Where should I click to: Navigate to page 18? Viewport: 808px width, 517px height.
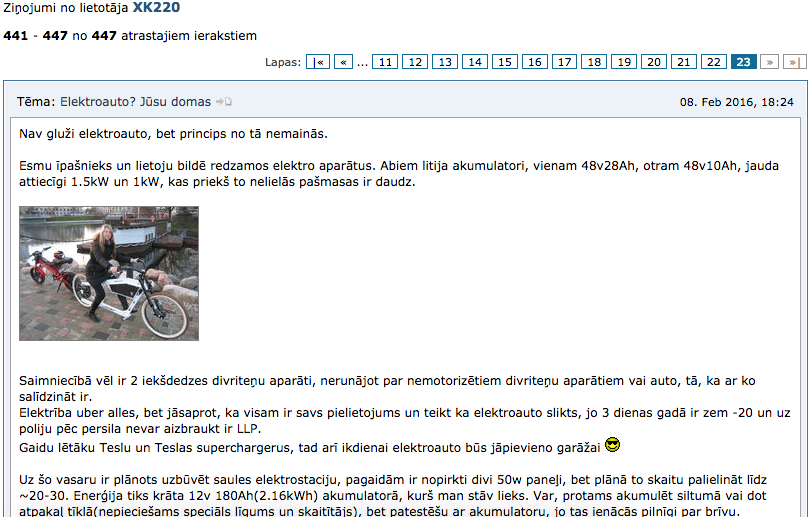tap(594, 62)
